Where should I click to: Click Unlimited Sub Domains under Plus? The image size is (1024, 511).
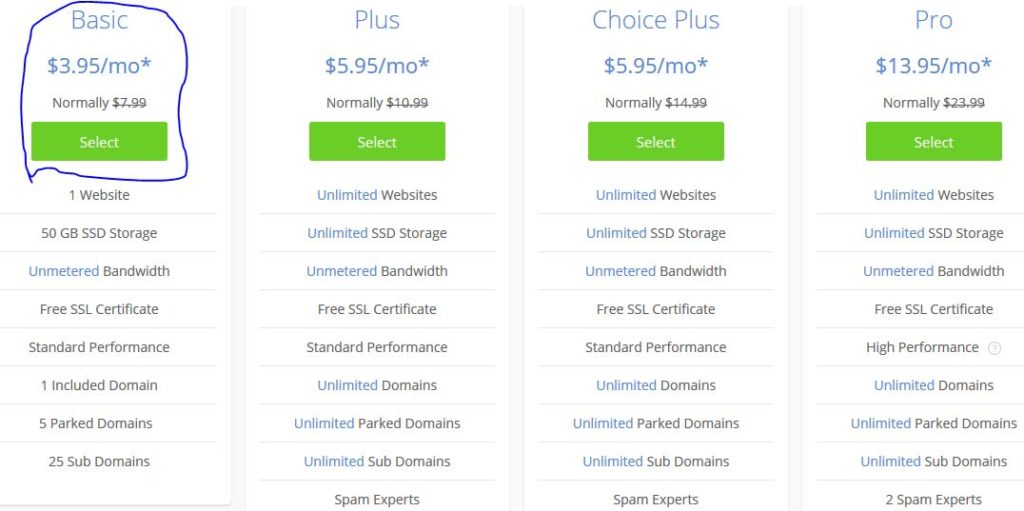click(x=377, y=461)
